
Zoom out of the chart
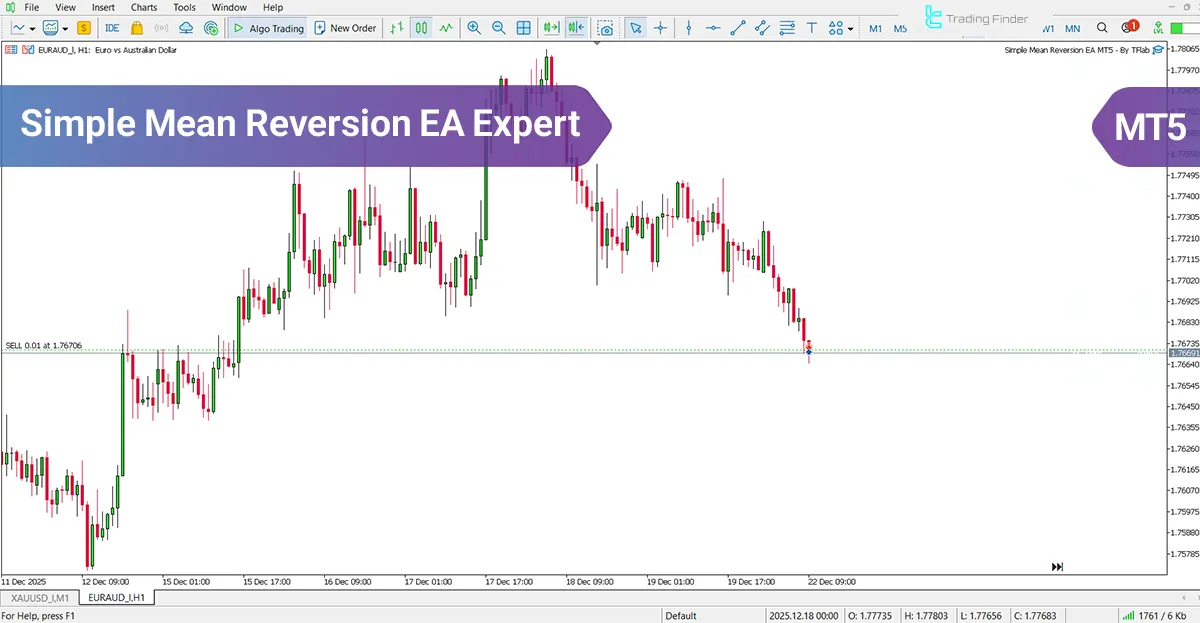[x=500, y=28]
